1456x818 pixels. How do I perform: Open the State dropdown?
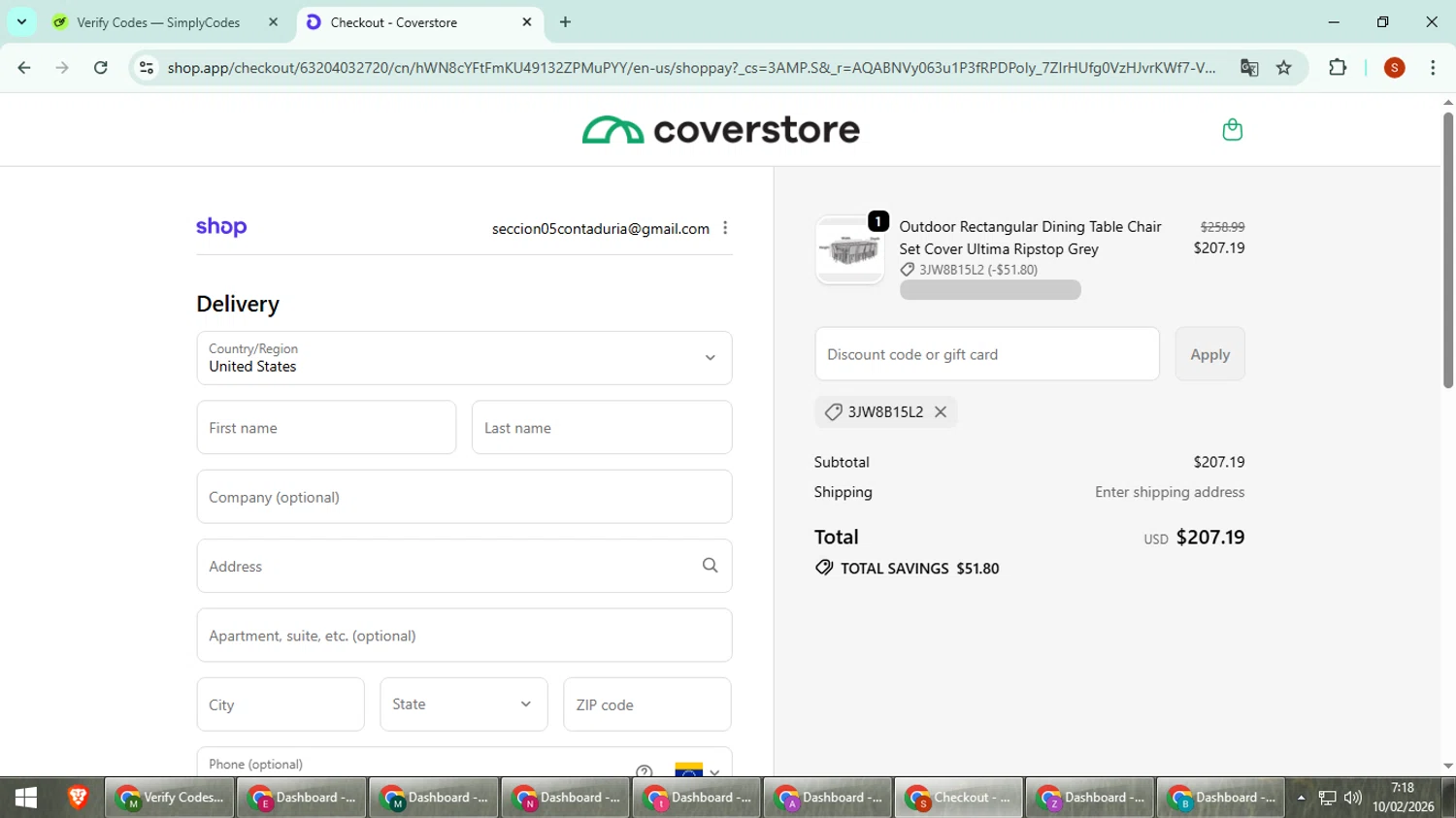pyautogui.click(x=463, y=704)
